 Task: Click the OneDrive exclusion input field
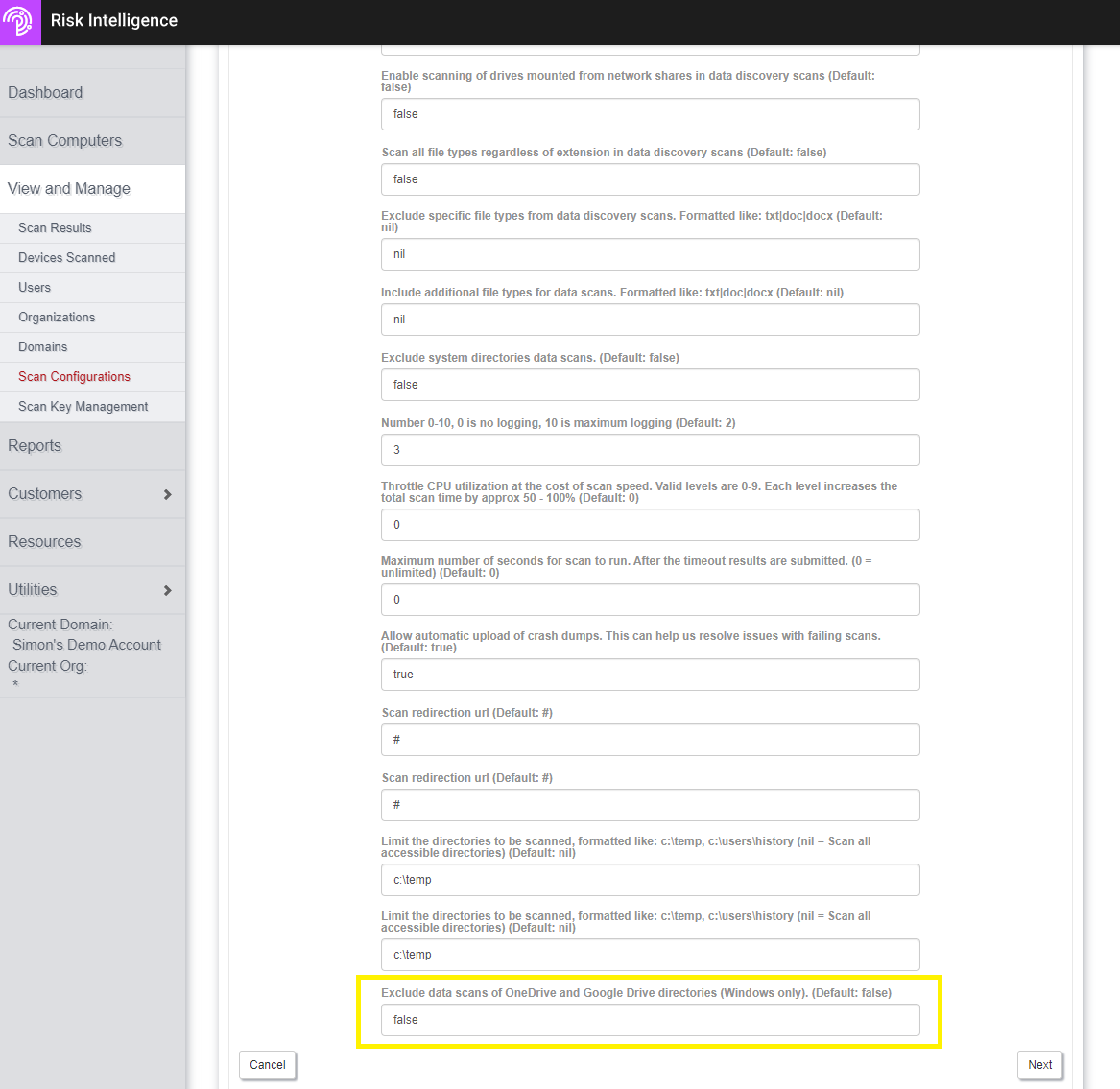(x=650, y=1020)
